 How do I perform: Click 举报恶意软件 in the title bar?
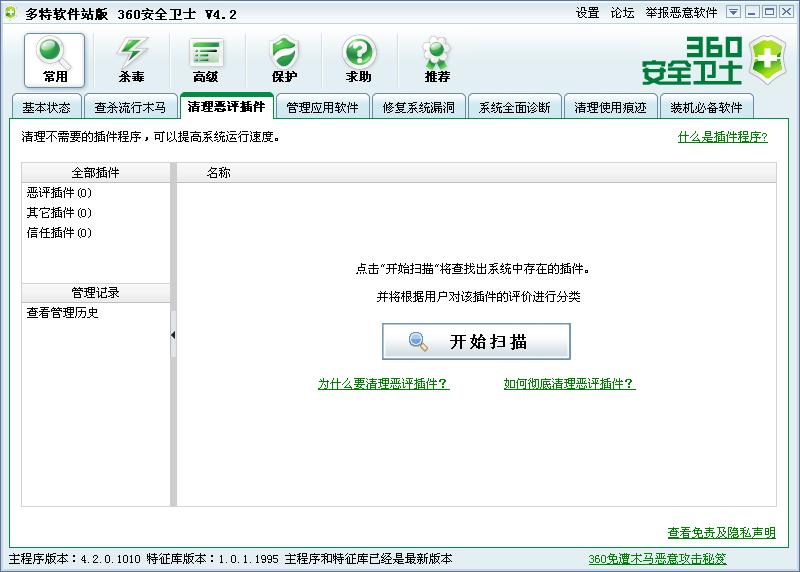coord(681,13)
